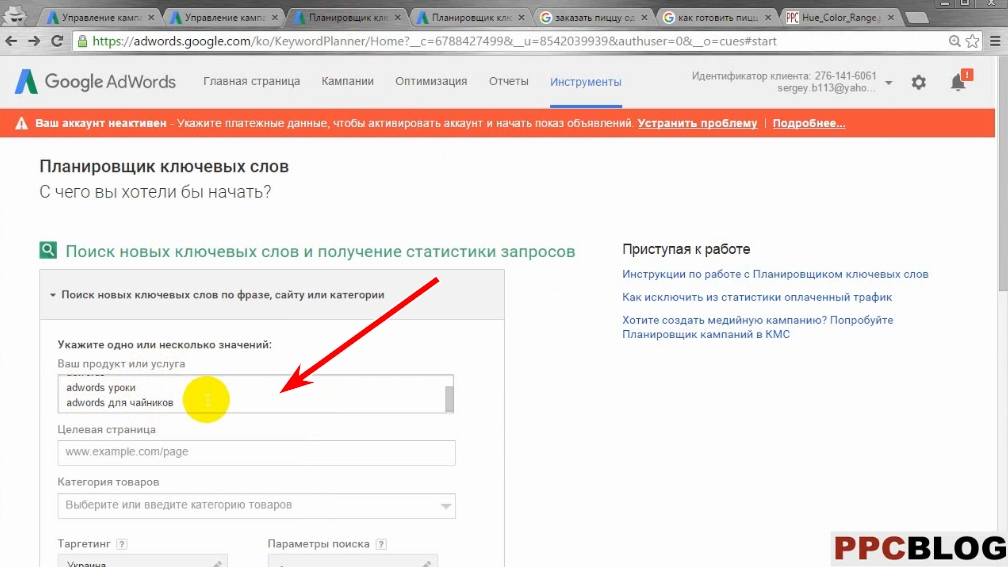Click the browser forward arrow
1008x567 pixels.
pyautogui.click(x=33, y=41)
